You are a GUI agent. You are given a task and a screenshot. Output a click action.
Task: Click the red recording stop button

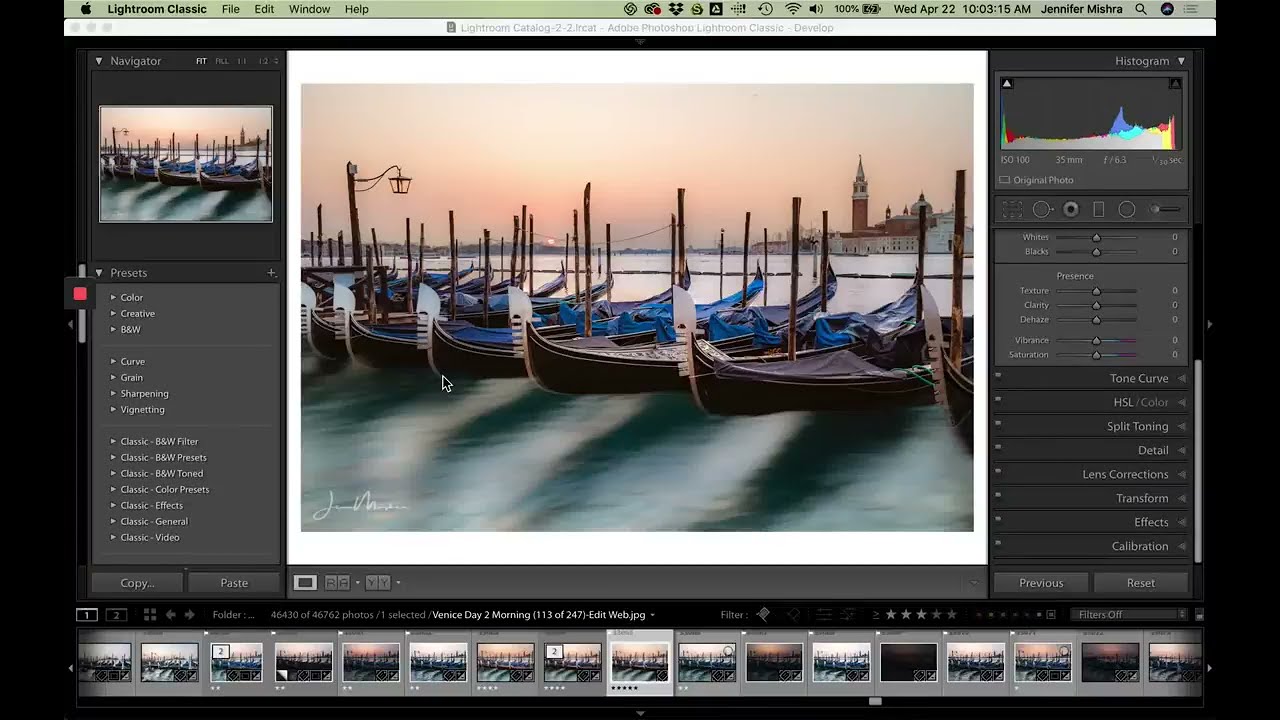click(80, 294)
